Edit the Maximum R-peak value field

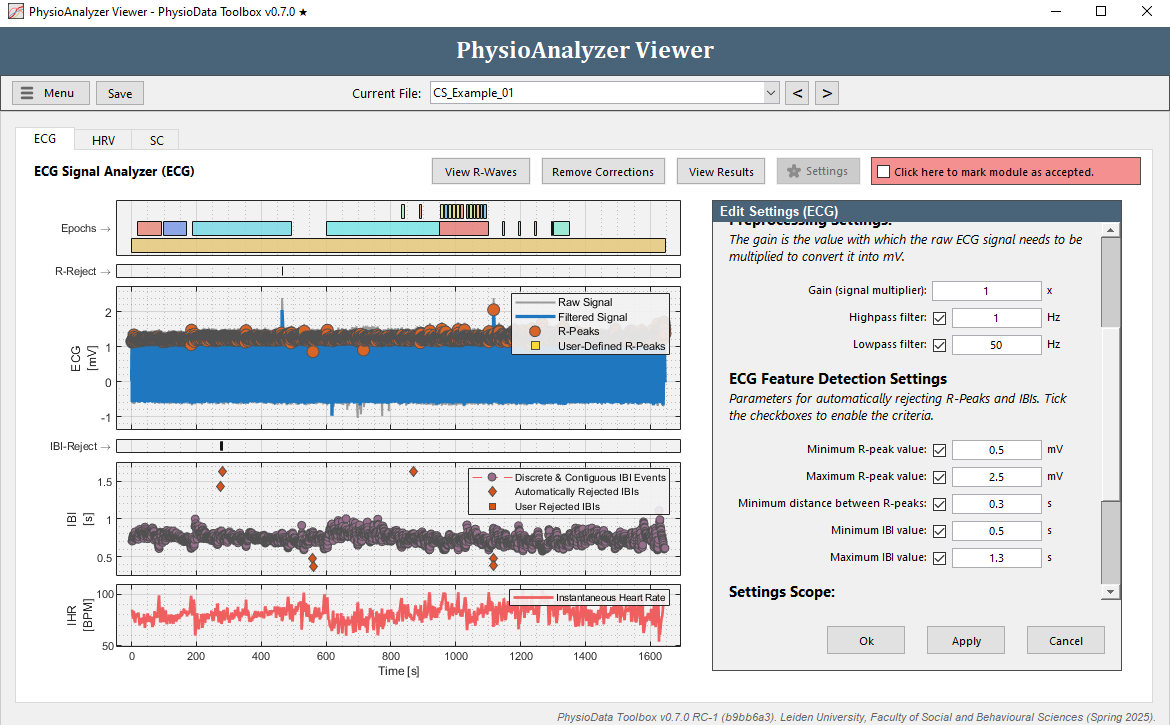(x=996, y=477)
